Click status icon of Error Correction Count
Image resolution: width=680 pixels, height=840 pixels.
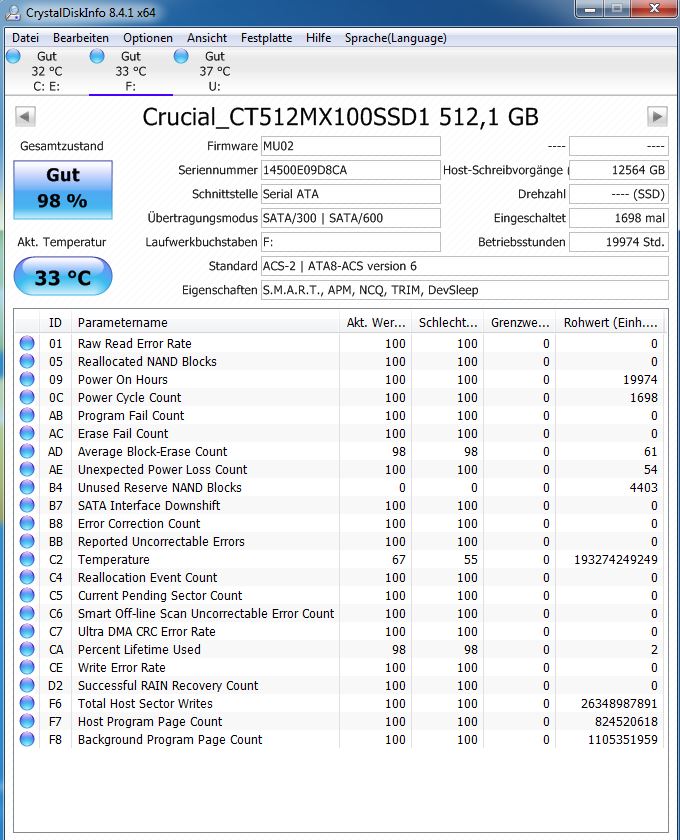click(27, 523)
